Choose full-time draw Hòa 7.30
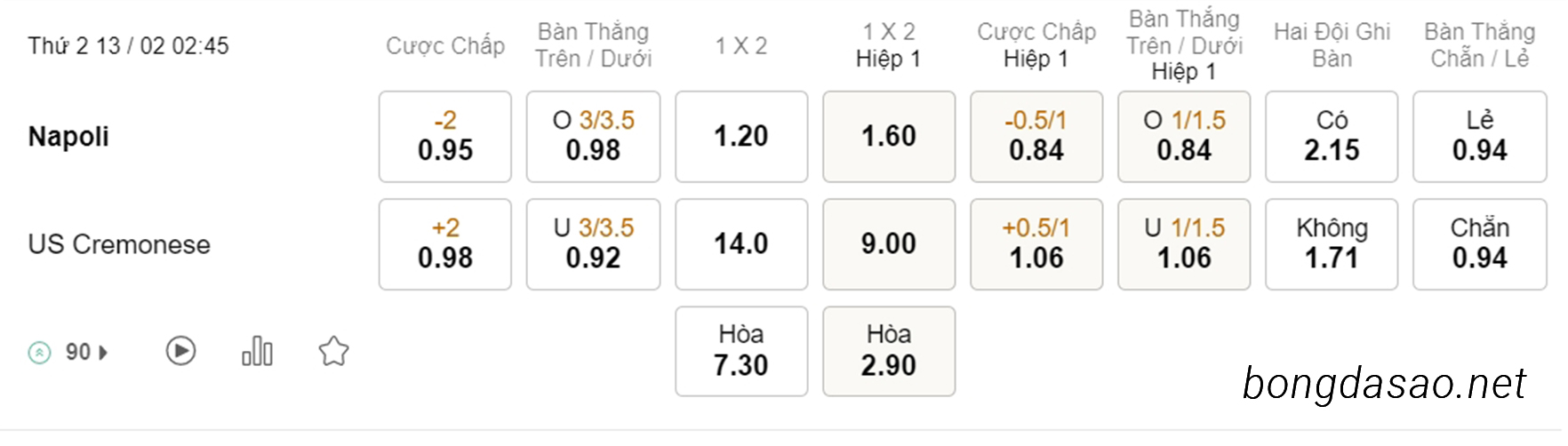The image size is (1568, 446). (x=741, y=351)
